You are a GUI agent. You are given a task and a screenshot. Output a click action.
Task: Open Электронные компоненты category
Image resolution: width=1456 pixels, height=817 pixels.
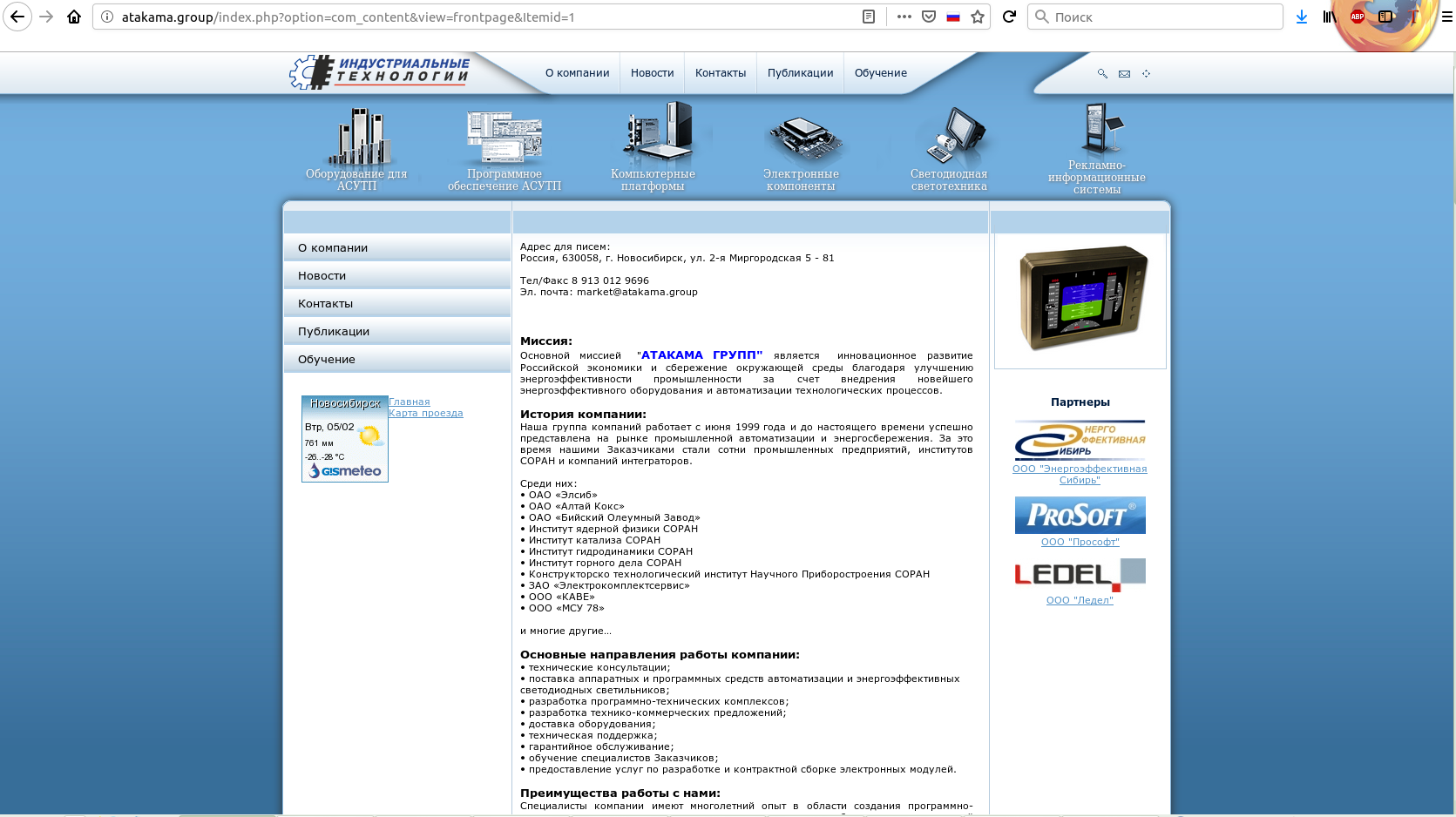[801, 152]
